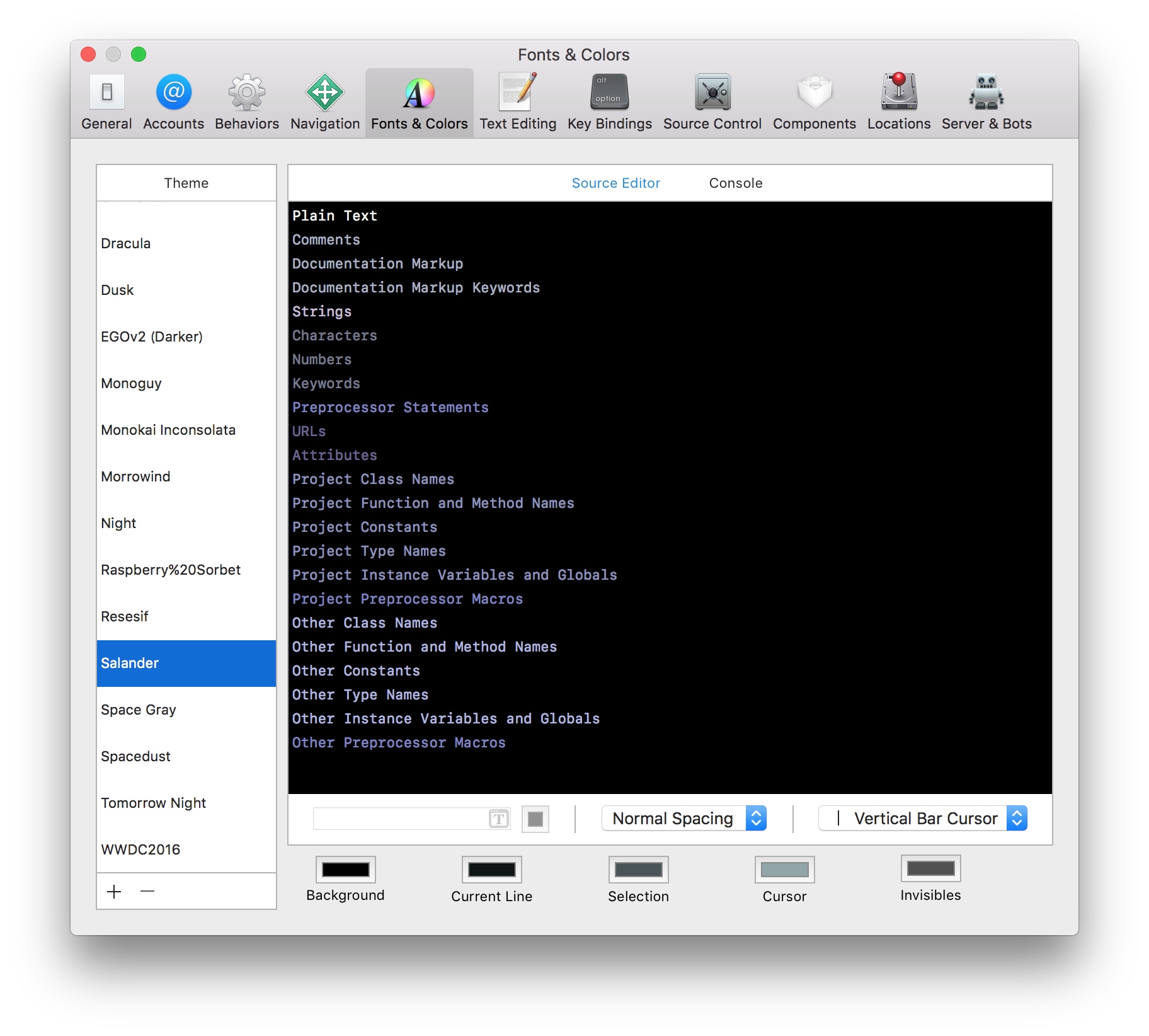Switch to the Console tab
1149x1036 pixels.
click(736, 183)
